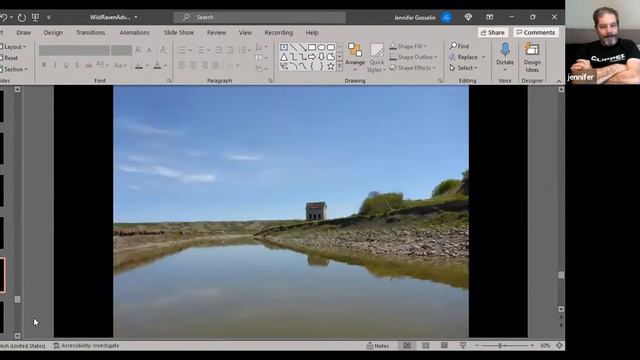Screen dimensions: 640x360
Task: Switch to the Transitions tab
Action: pyautogui.click(x=91, y=32)
